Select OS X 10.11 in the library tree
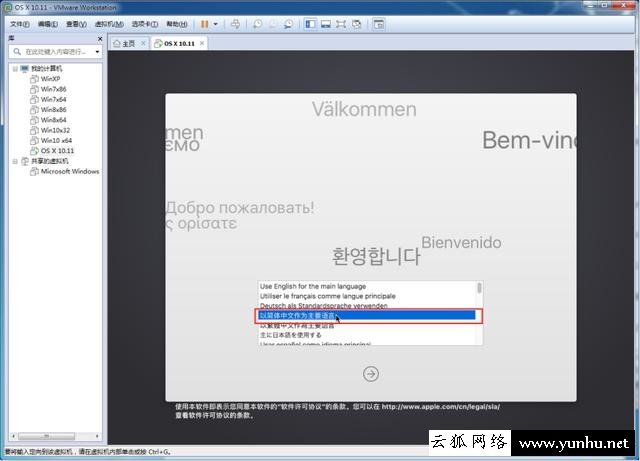Screen dimensions: 640x461 [58, 151]
